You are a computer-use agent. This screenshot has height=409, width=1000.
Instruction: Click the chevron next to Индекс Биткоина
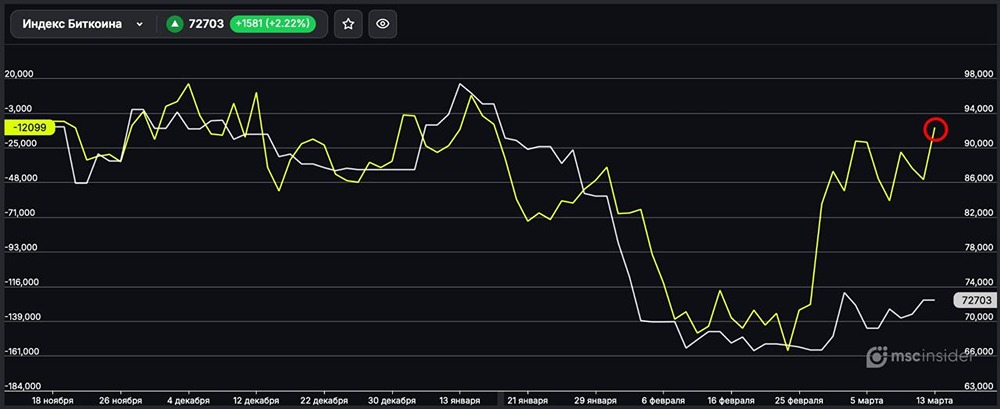[139, 24]
